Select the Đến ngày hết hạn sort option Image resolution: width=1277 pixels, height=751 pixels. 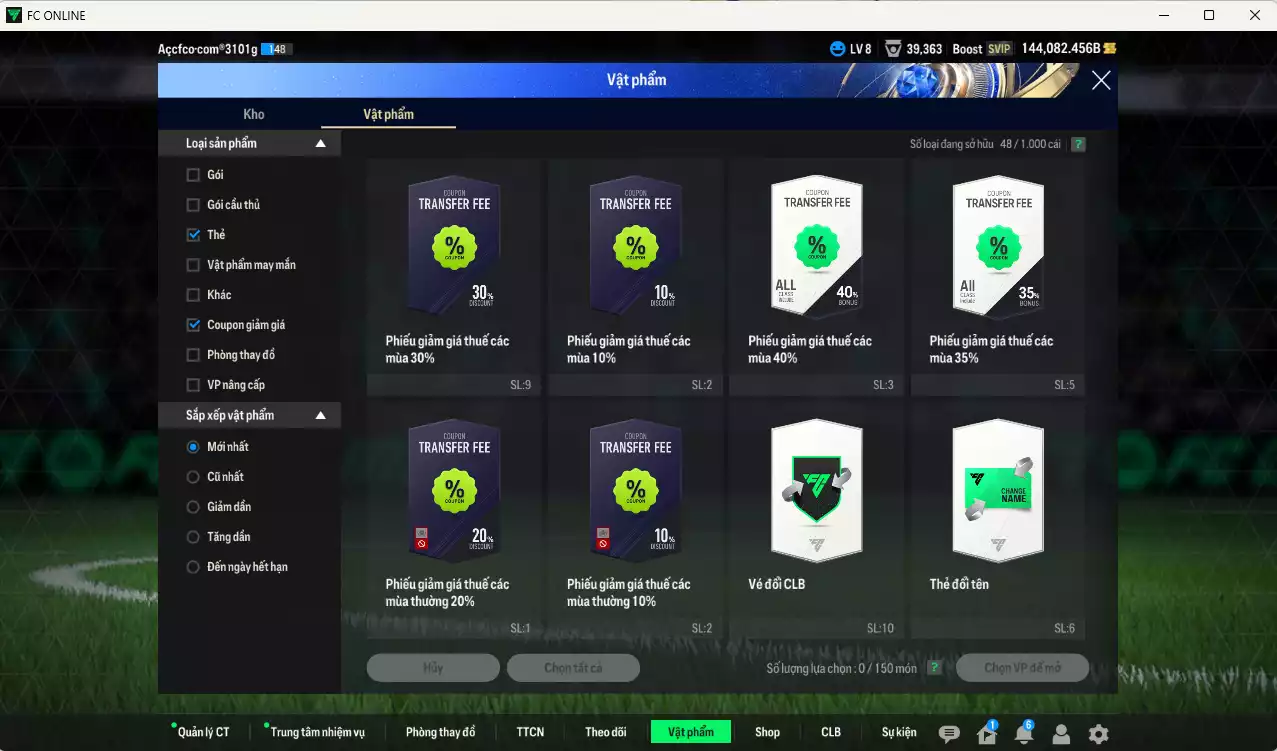click(191, 566)
